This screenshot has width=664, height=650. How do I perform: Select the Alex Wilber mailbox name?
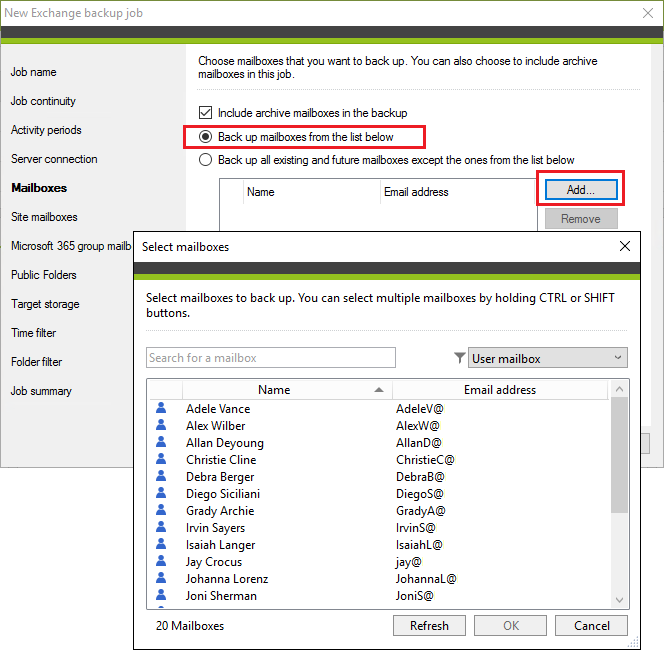216,426
